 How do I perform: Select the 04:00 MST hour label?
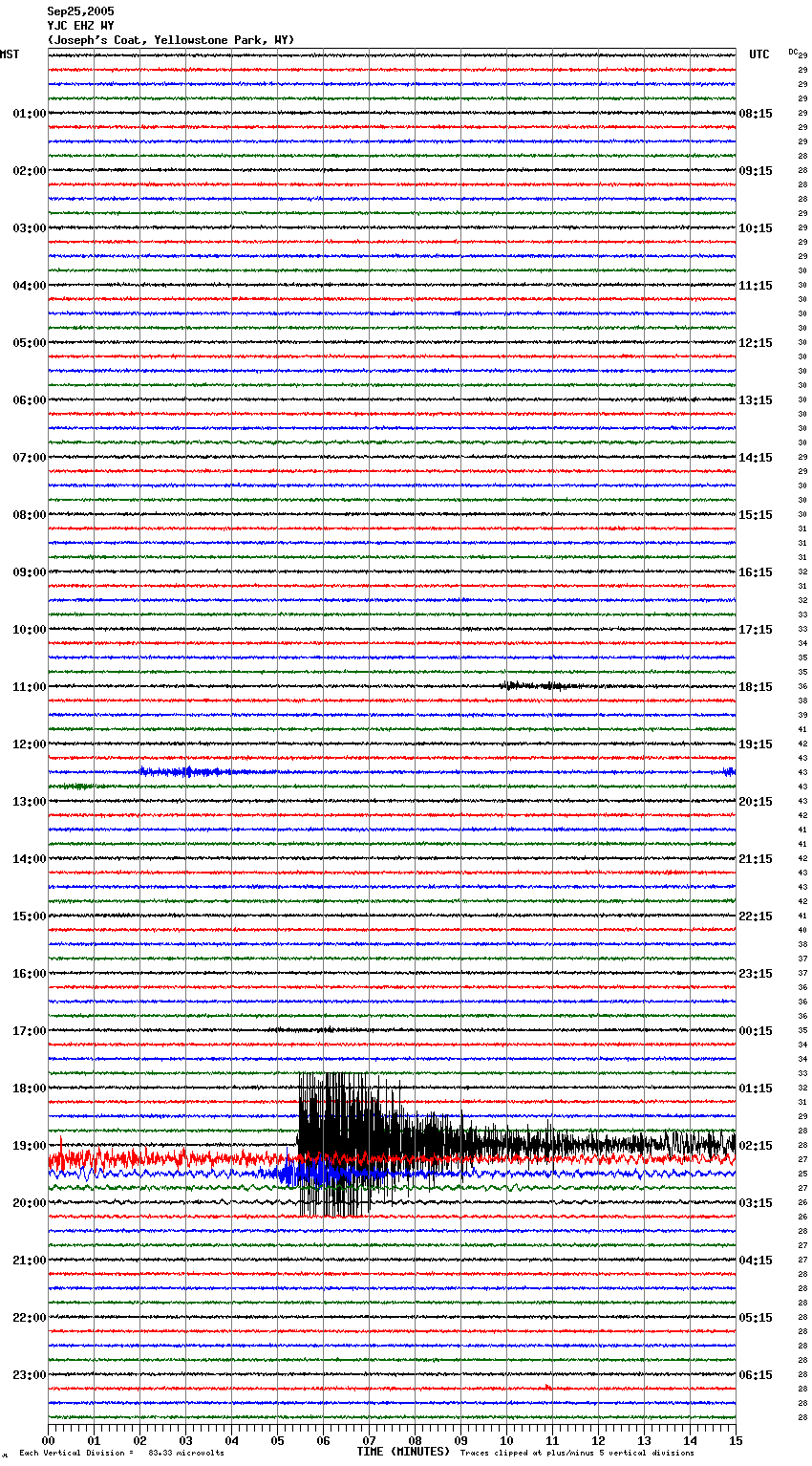30,286
